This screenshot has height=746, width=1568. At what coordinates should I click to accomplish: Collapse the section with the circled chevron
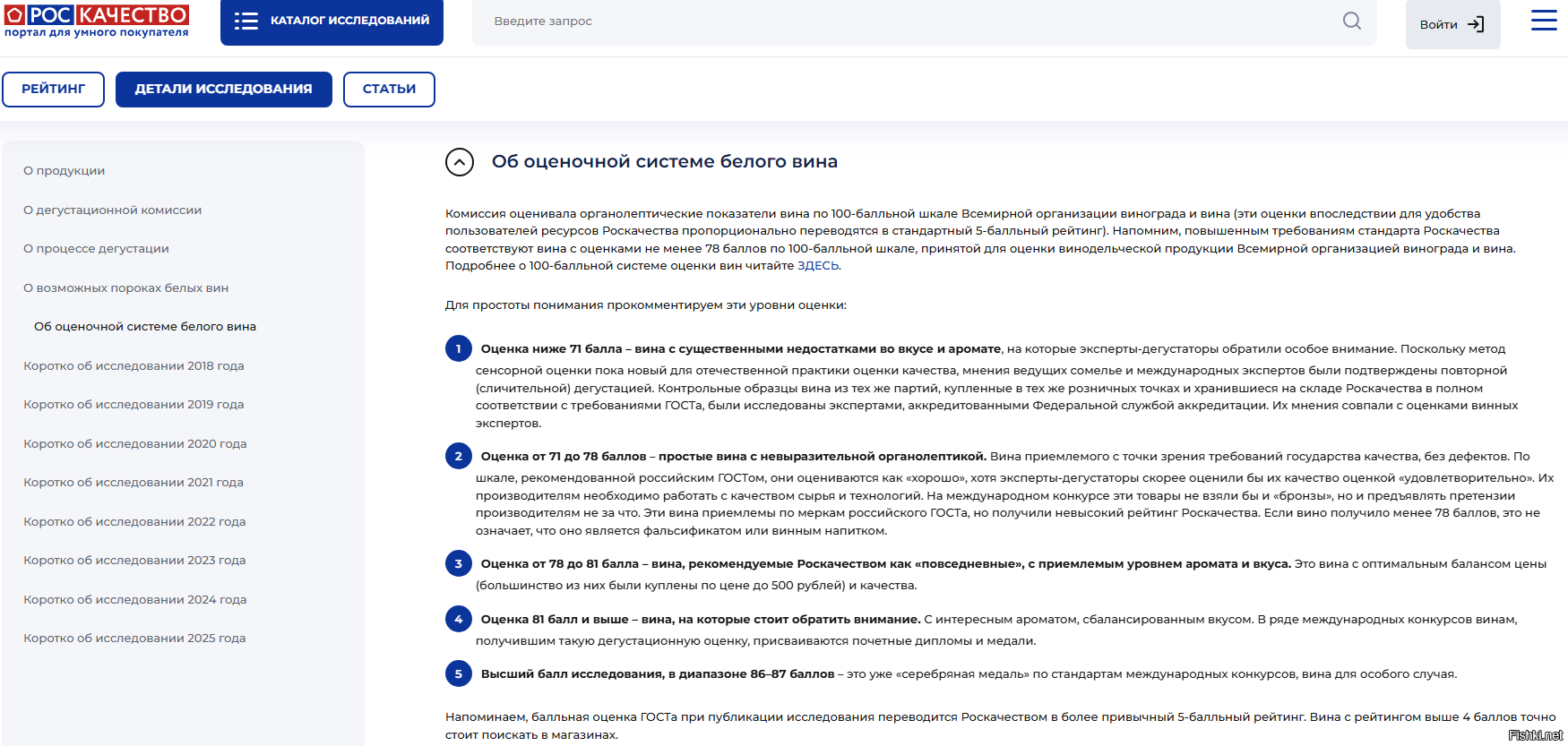click(460, 162)
